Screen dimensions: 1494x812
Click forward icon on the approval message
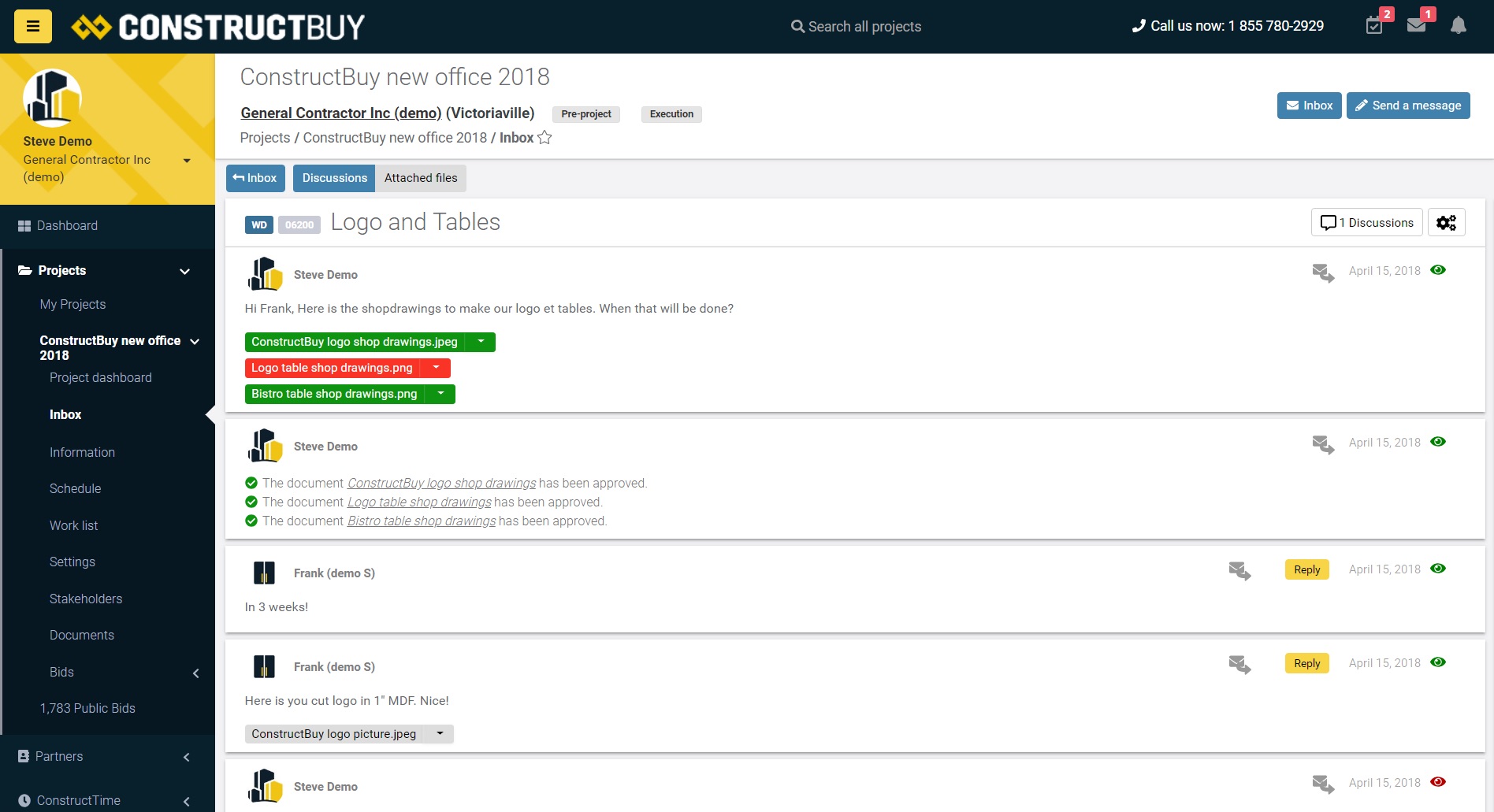1323,444
